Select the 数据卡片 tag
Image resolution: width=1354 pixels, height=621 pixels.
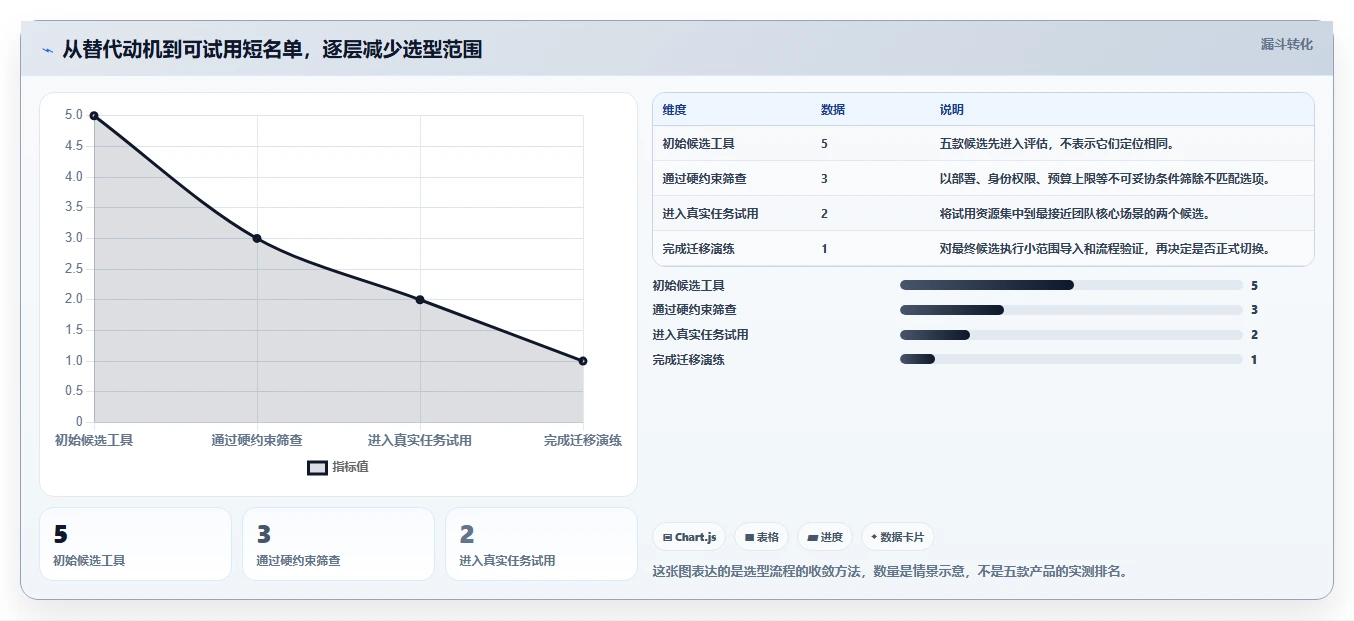[898, 537]
